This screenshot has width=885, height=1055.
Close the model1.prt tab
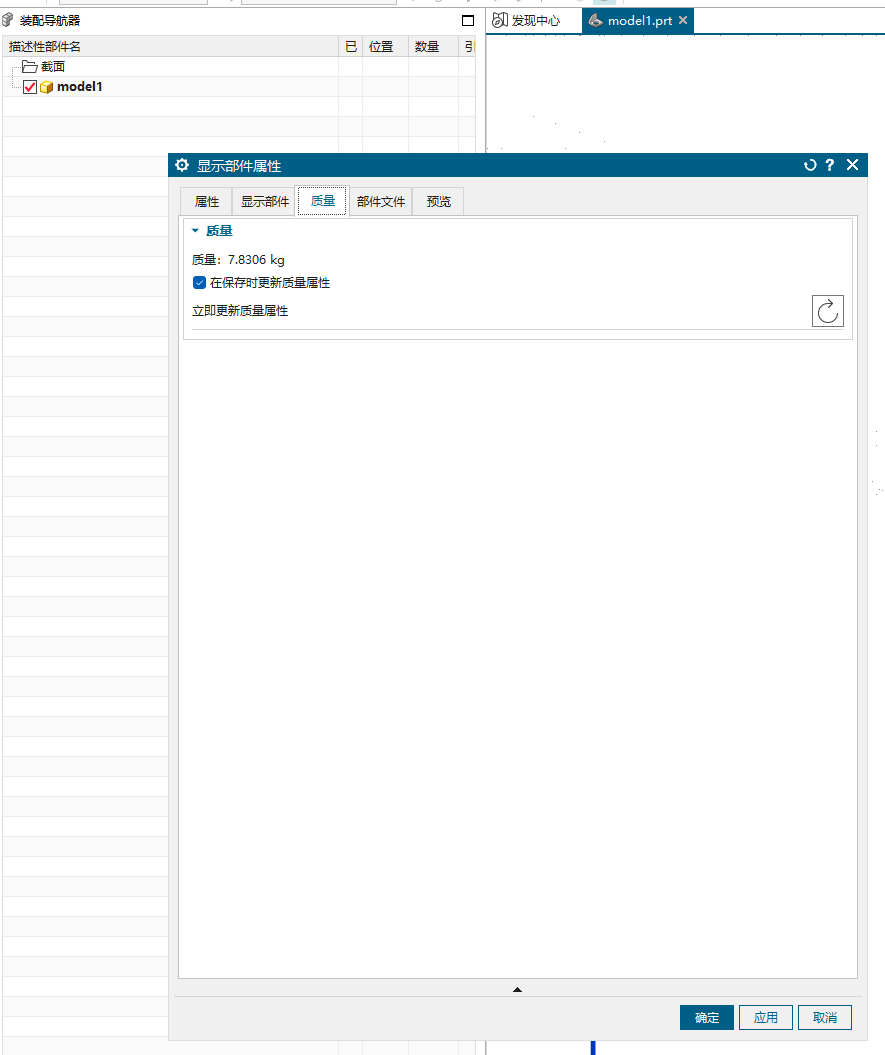(682, 20)
